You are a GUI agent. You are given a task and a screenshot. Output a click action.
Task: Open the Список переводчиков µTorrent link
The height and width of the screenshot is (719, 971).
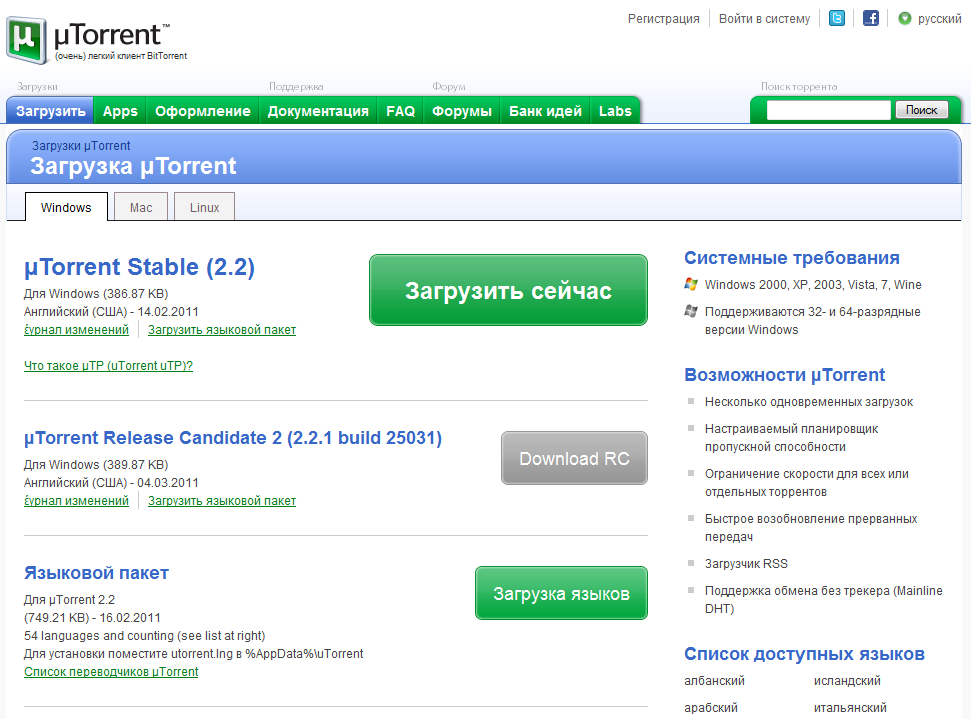[x=111, y=672]
